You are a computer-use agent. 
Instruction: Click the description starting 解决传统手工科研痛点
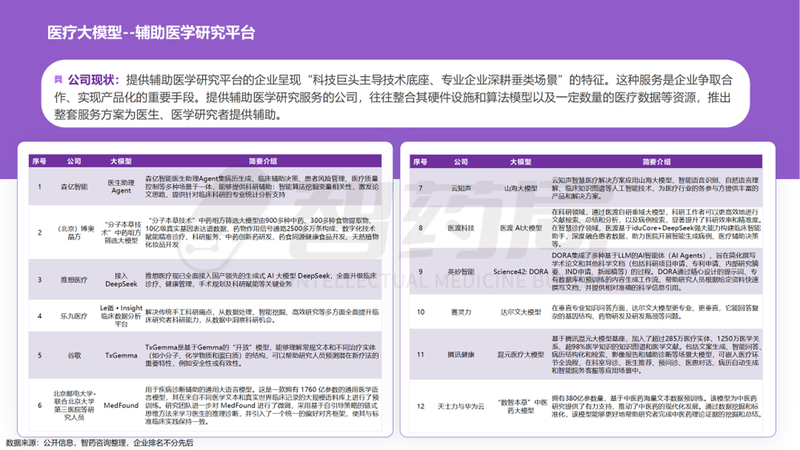click(262, 316)
